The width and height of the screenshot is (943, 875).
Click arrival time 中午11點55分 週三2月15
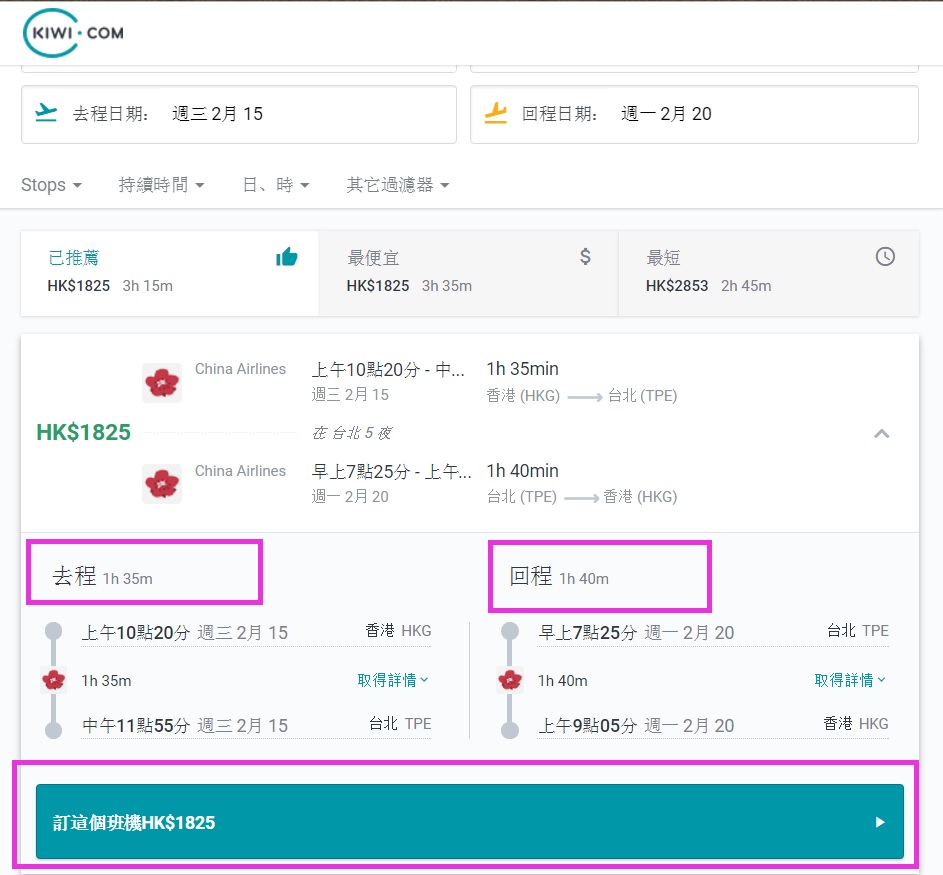pos(185,725)
